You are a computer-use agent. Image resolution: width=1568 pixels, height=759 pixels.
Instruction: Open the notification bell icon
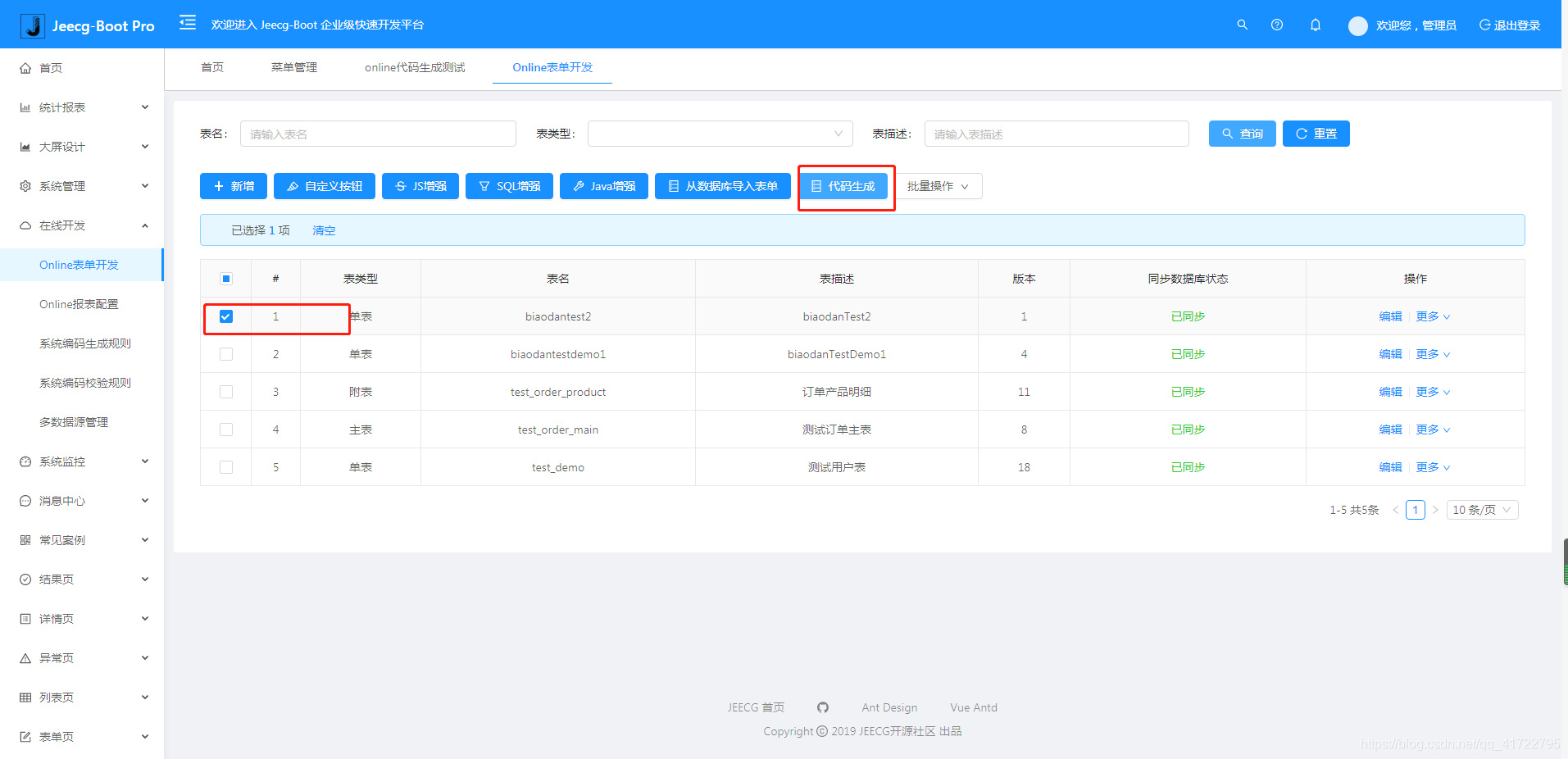pos(1316,25)
